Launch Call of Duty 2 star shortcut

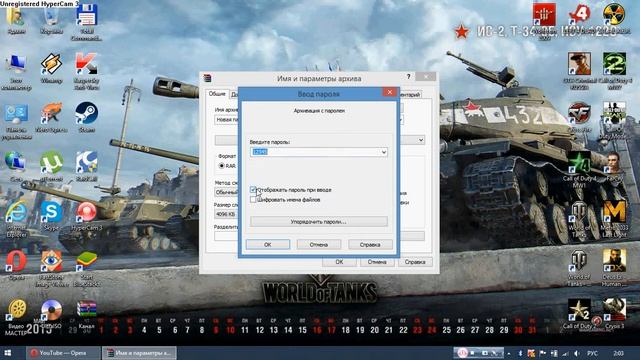point(579,313)
